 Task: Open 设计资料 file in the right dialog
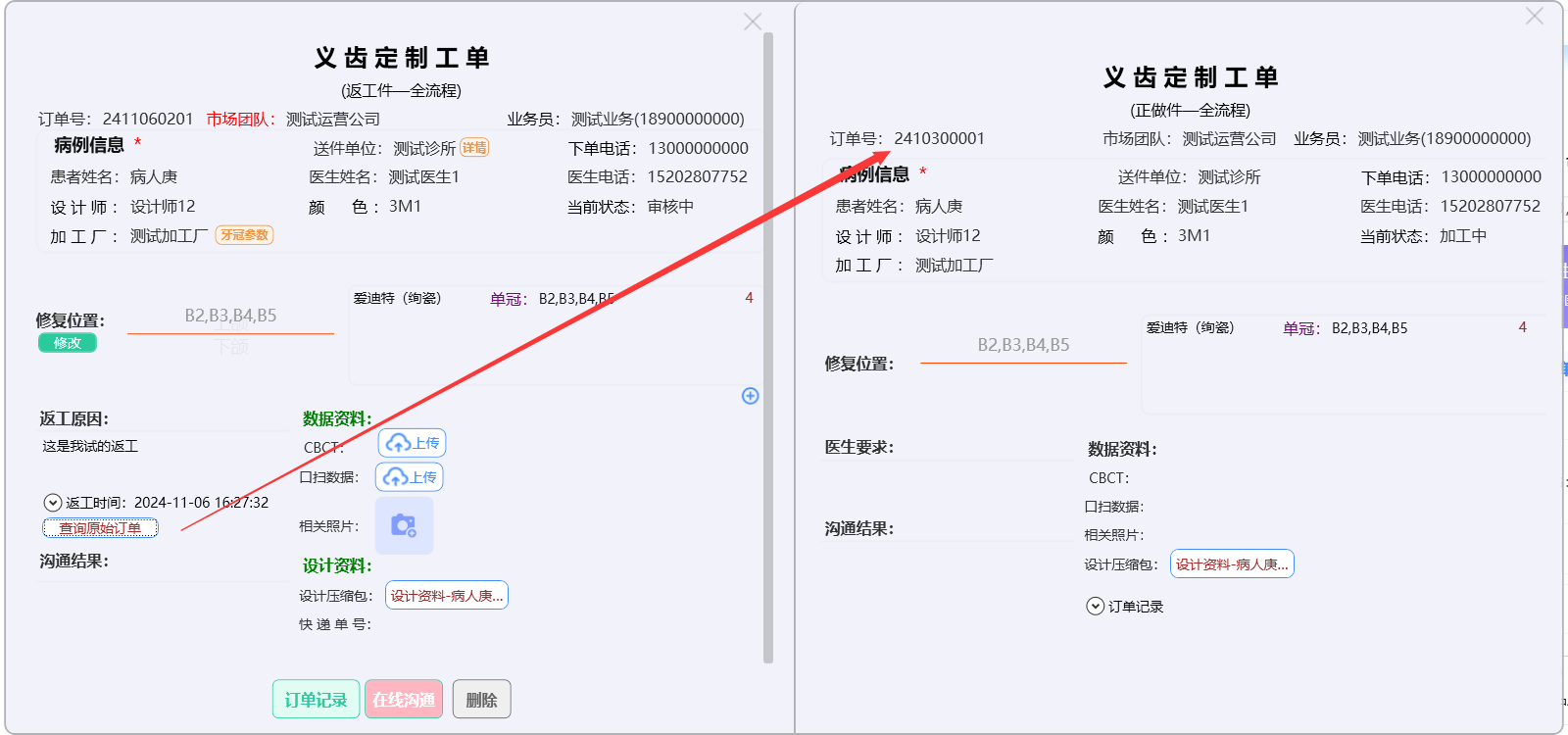click(x=1232, y=564)
